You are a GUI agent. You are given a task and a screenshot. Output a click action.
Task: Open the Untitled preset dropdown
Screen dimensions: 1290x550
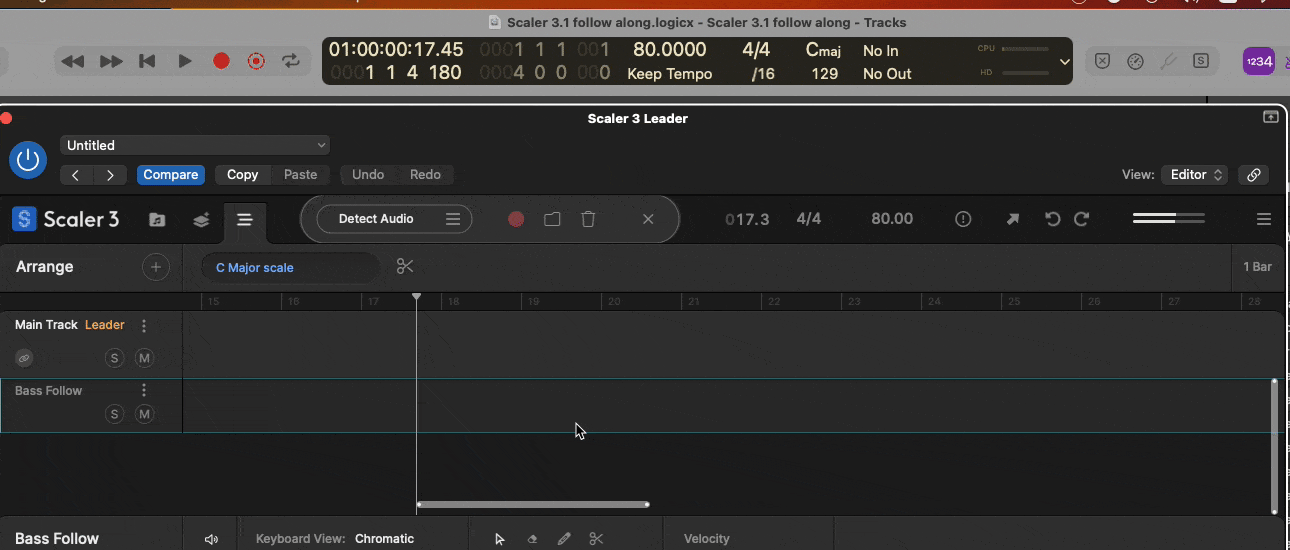(x=195, y=145)
